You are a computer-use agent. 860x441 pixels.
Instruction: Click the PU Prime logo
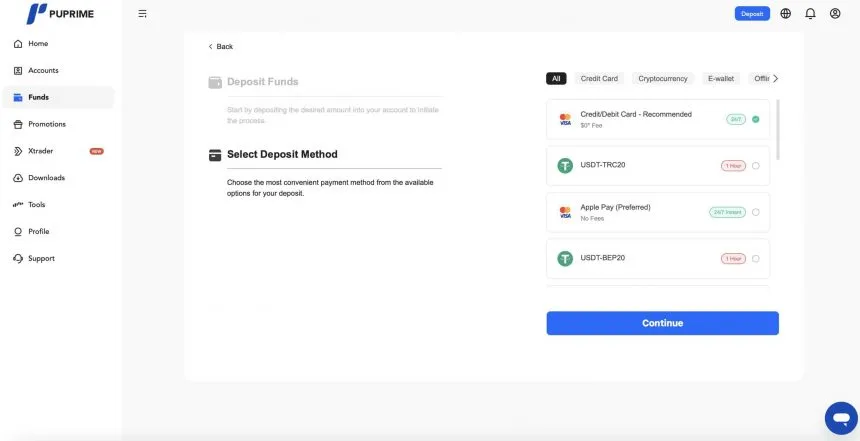tap(61, 14)
